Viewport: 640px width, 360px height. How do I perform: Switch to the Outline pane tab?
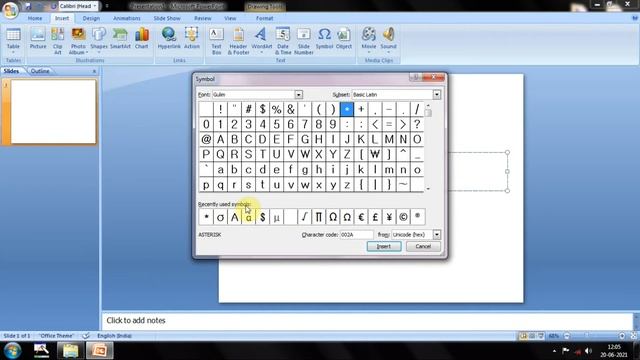coord(40,71)
